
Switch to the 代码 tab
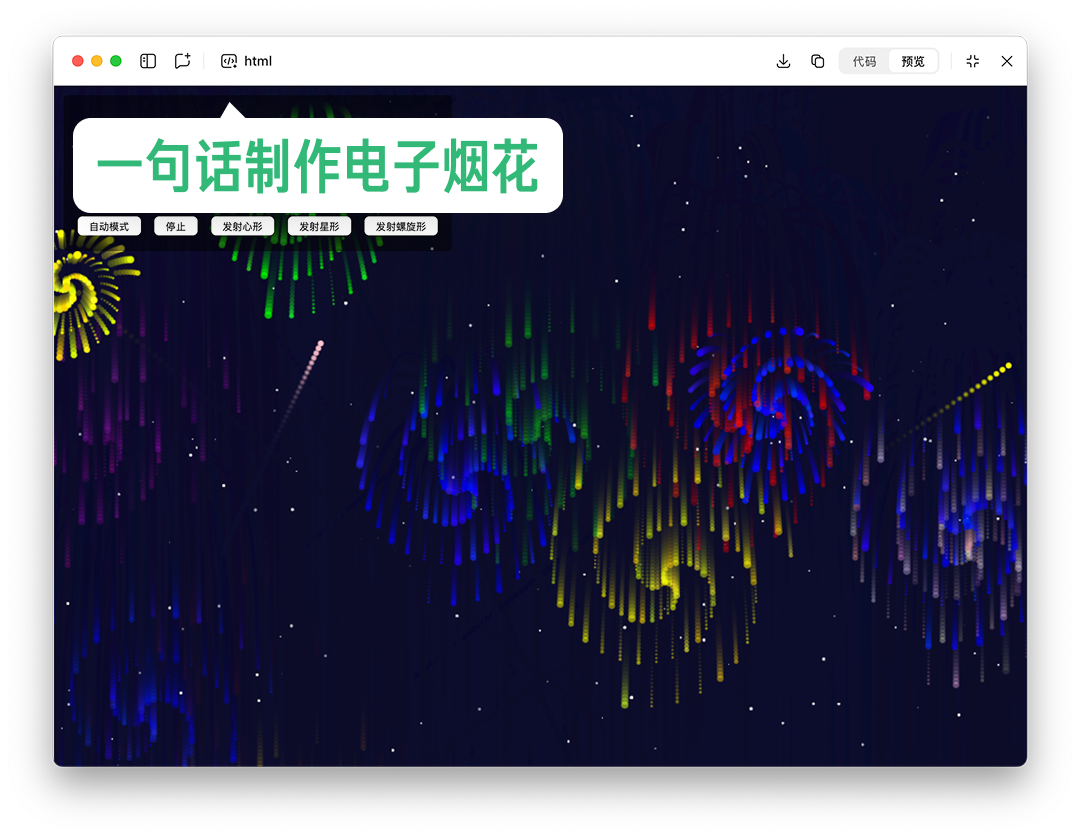[x=863, y=61]
